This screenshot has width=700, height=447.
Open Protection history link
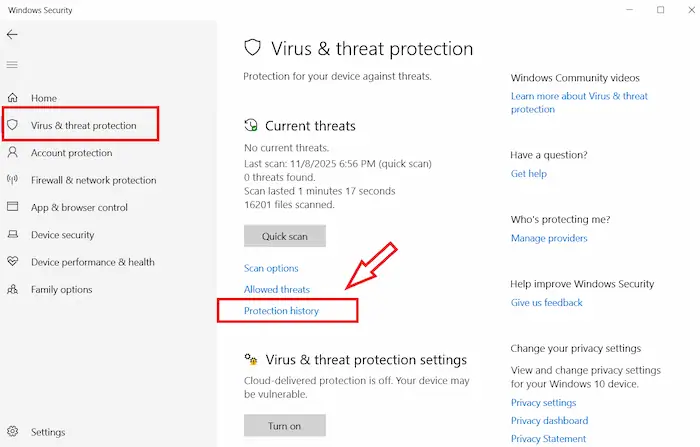(x=281, y=311)
